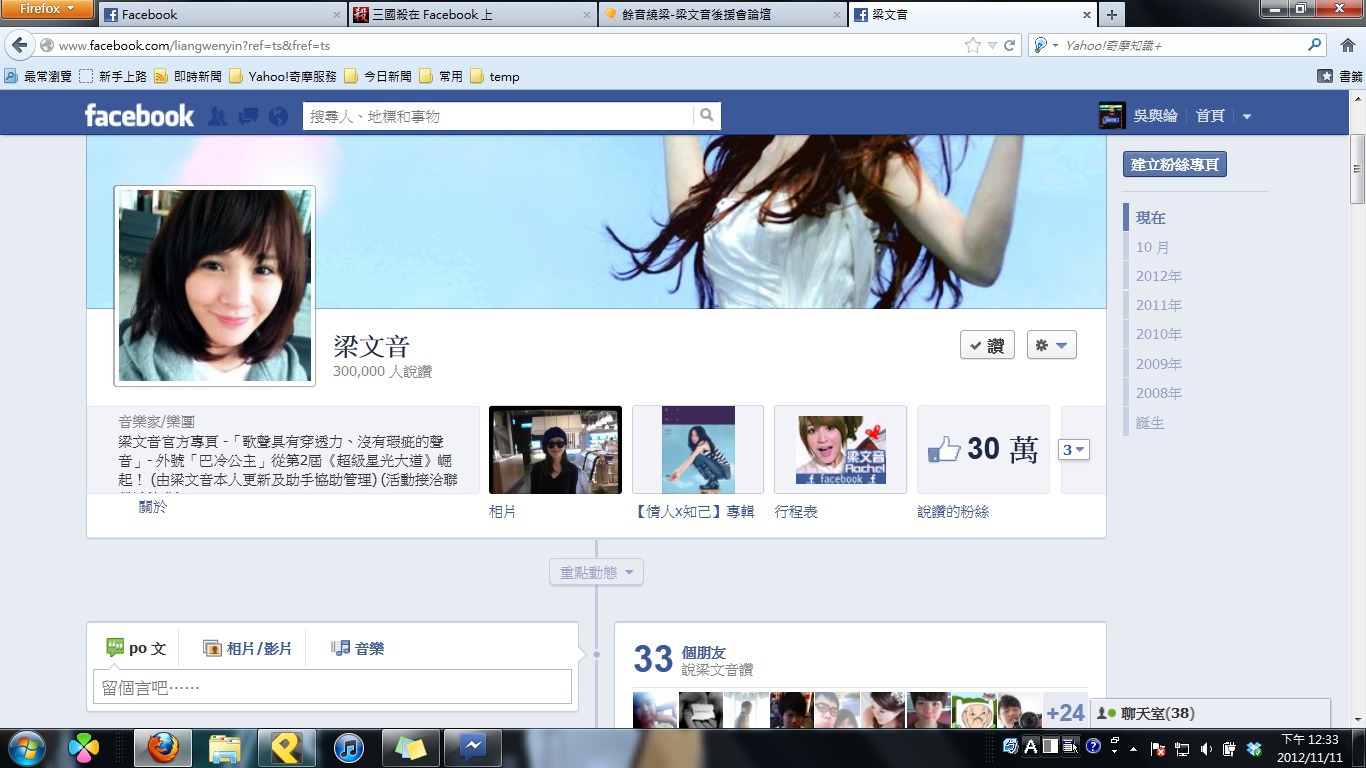Expand the account menu arrow next to 首頁
This screenshot has height=768, width=1366.
[1247, 117]
